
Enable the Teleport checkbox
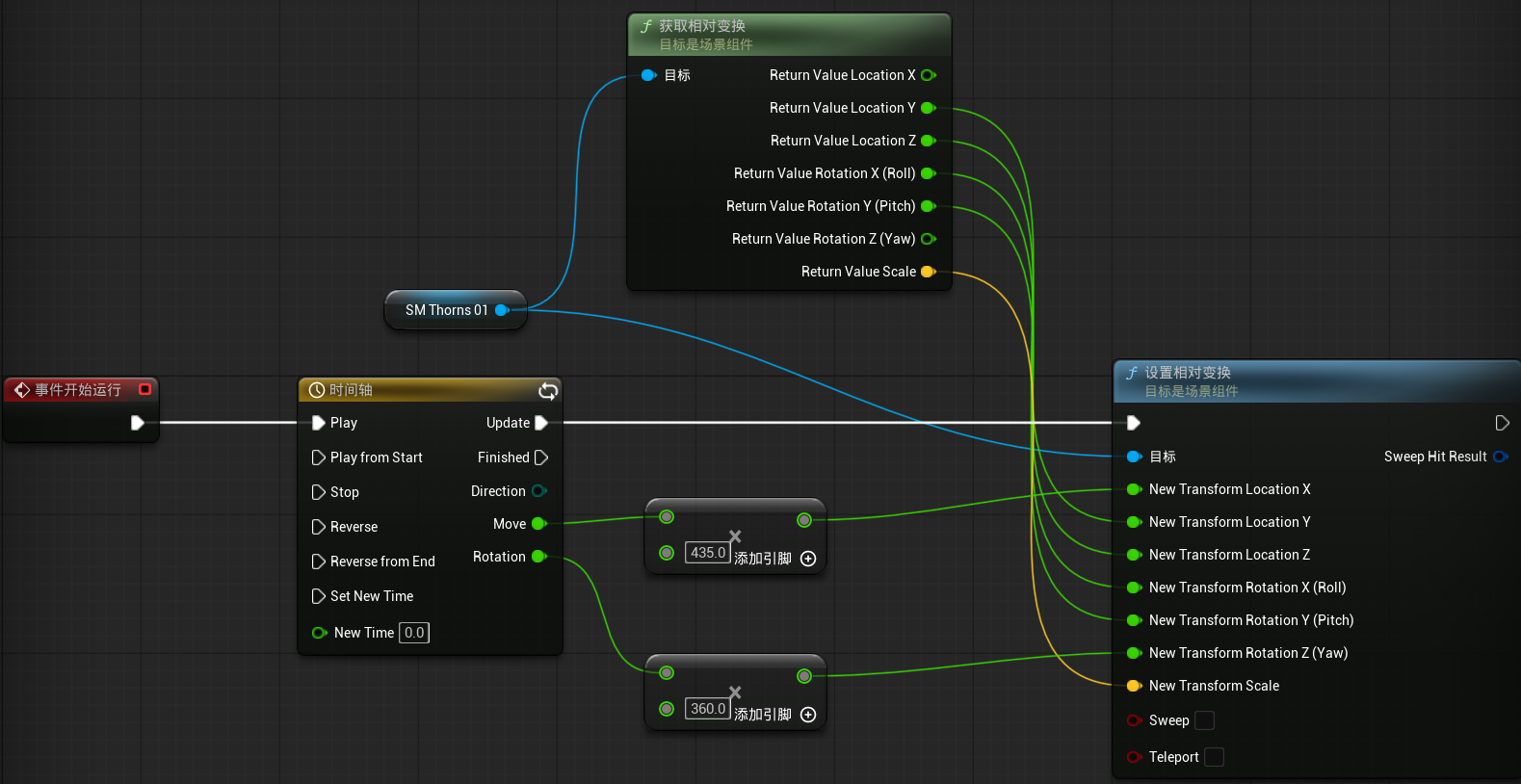coord(1215,757)
